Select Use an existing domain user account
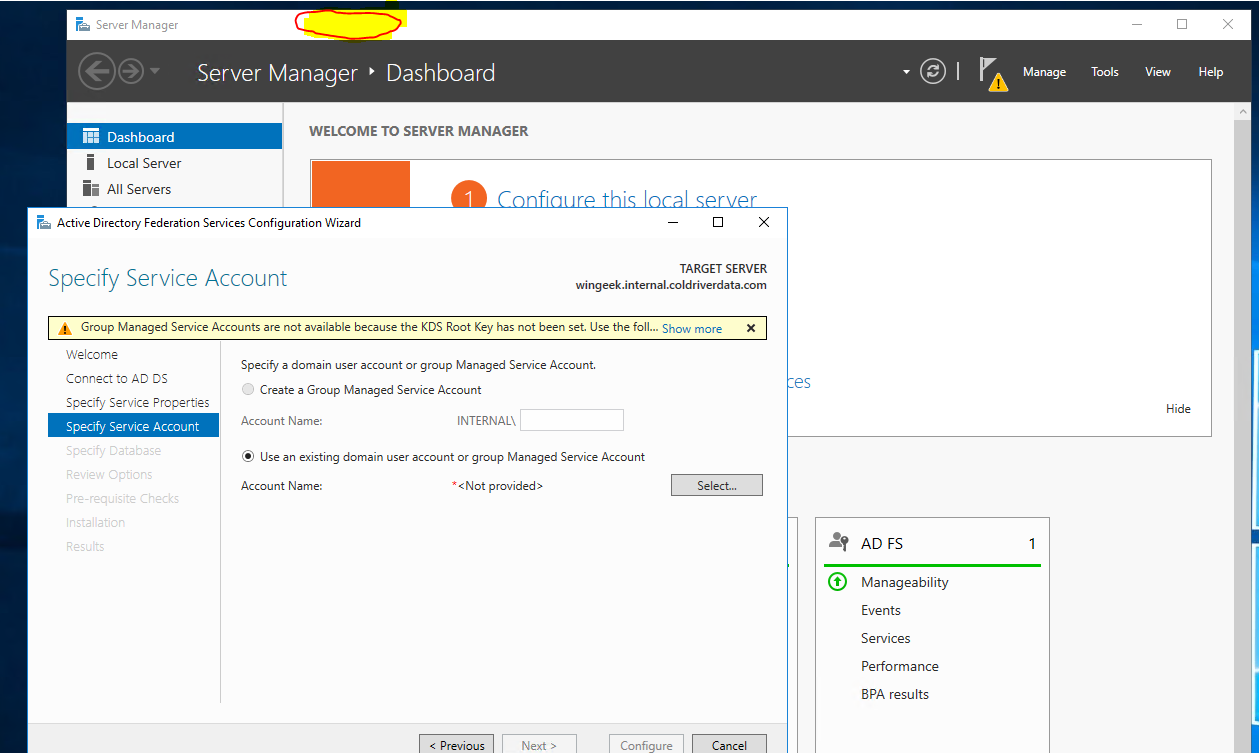Viewport: 1259px width, 753px height. point(249,457)
